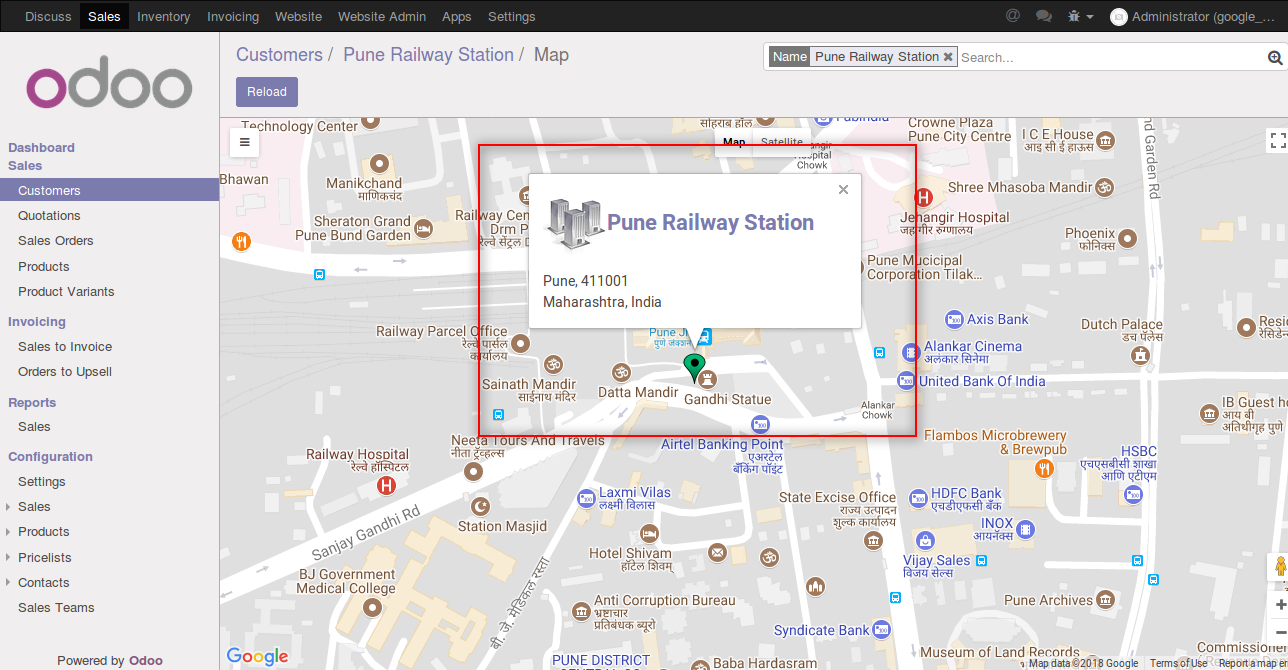
Task: Expand the Sales configuration submenu
Action: [9, 507]
